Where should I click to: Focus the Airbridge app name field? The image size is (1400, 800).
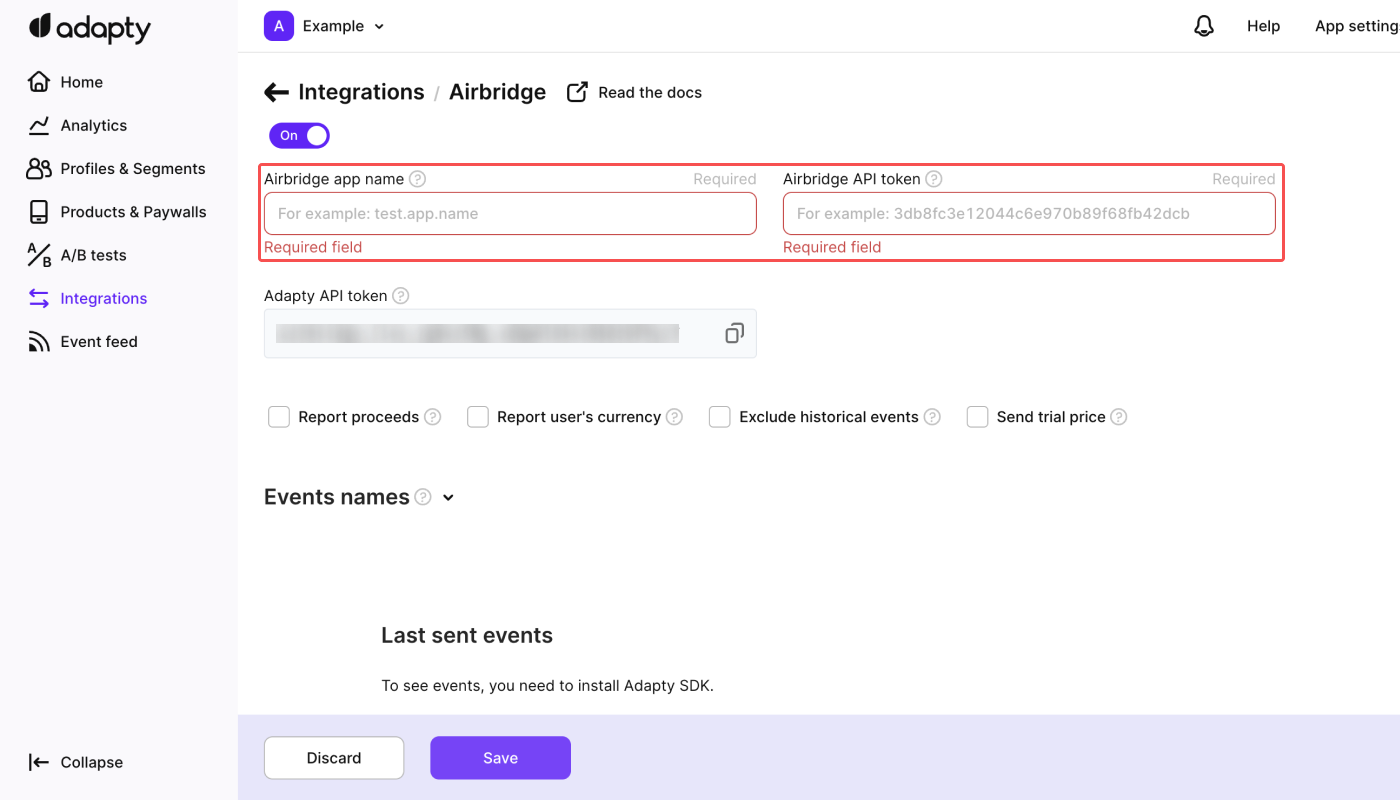click(510, 213)
